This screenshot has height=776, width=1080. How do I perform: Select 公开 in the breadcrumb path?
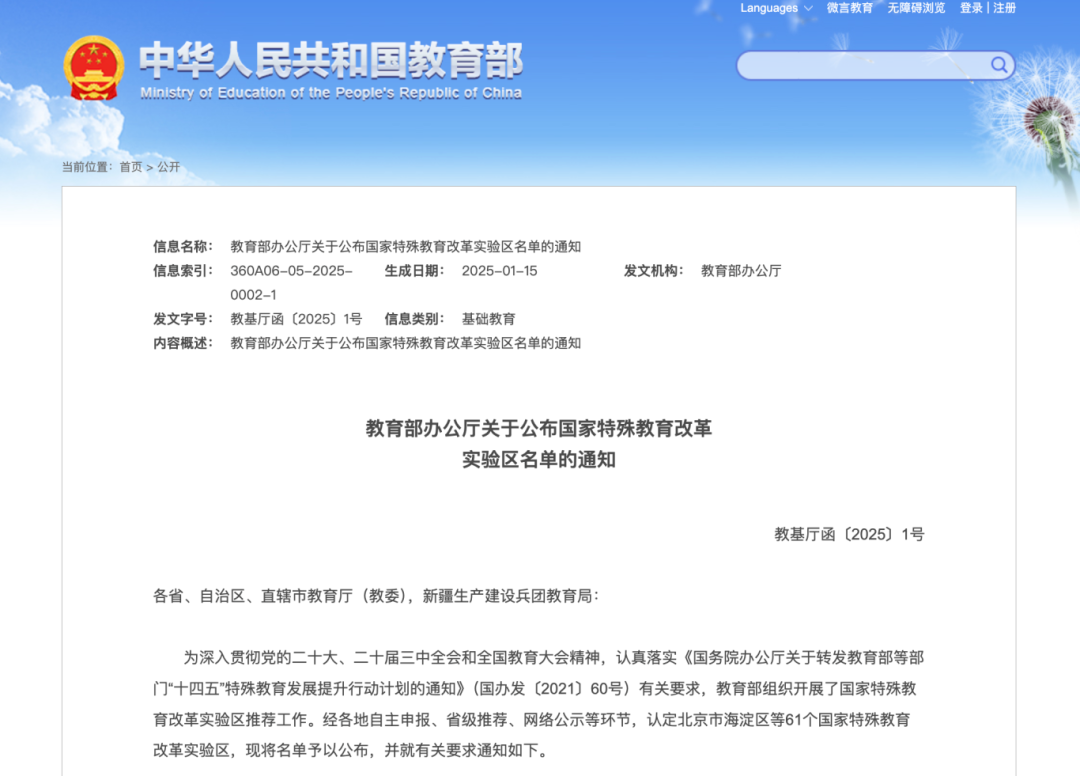point(168,167)
